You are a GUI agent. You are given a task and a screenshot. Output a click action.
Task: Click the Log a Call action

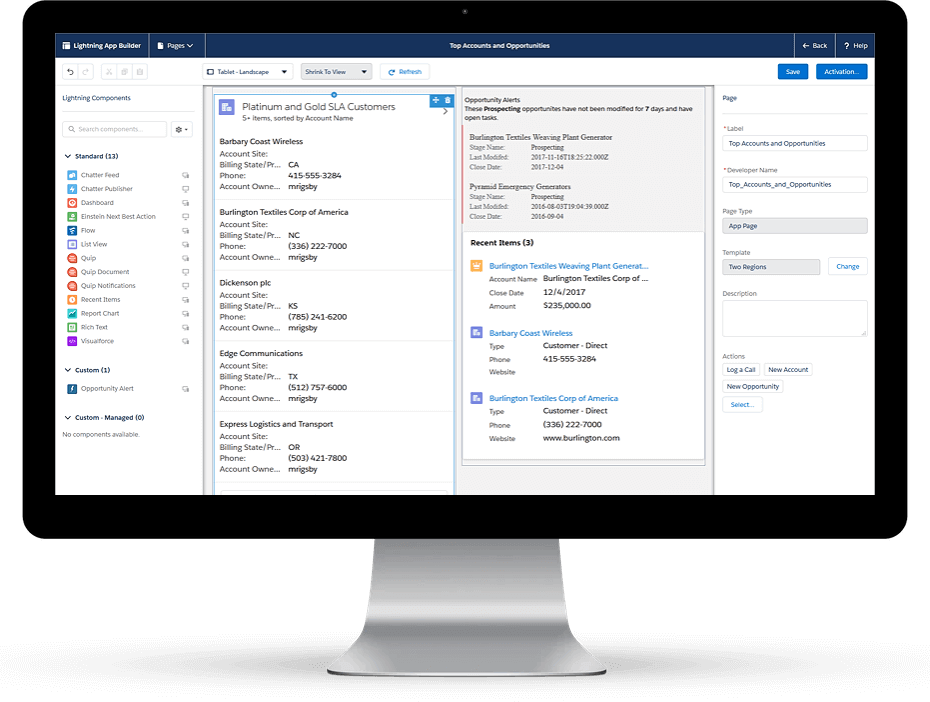click(741, 369)
